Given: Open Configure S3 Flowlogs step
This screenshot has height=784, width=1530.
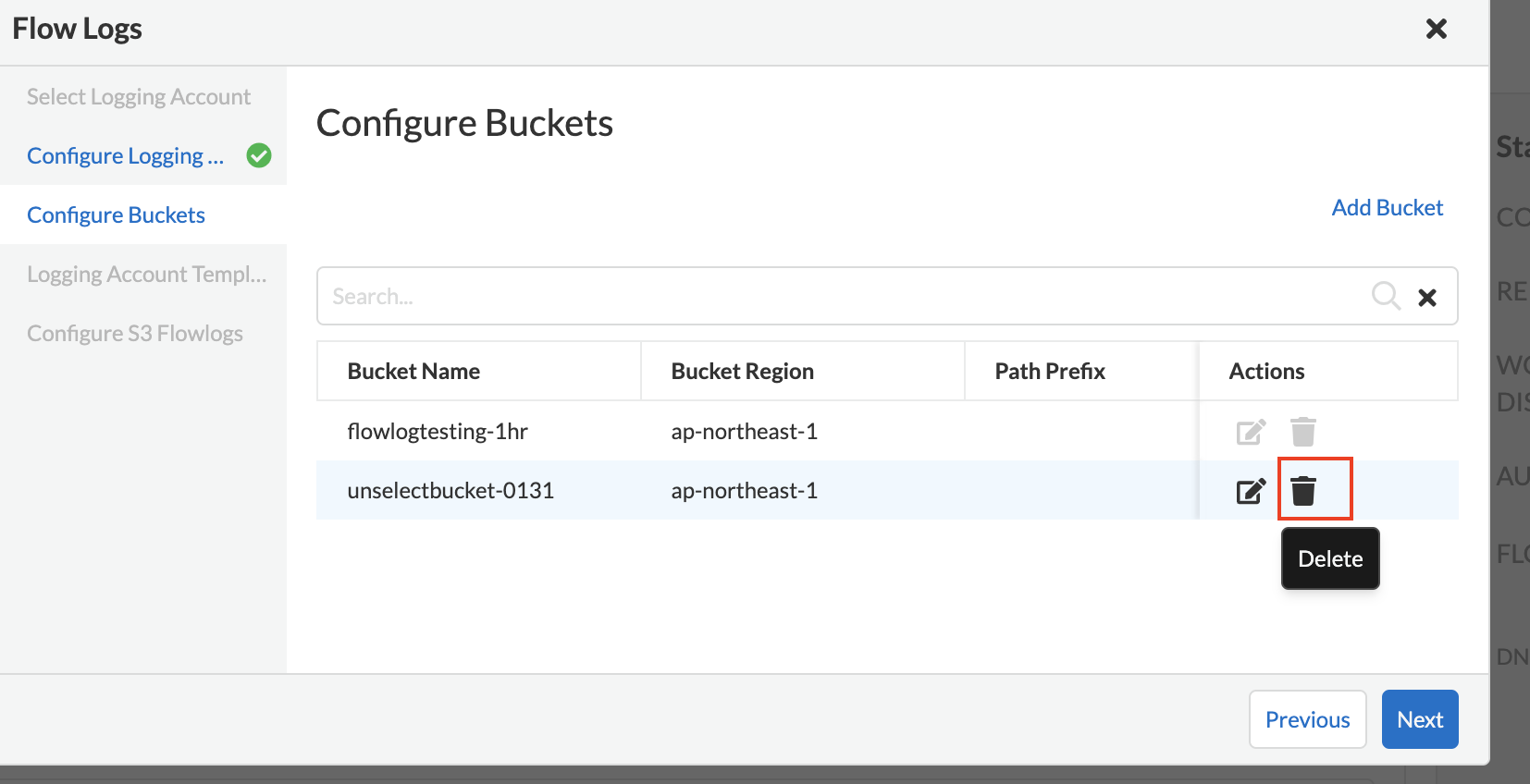Looking at the screenshot, I should click(135, 333).
